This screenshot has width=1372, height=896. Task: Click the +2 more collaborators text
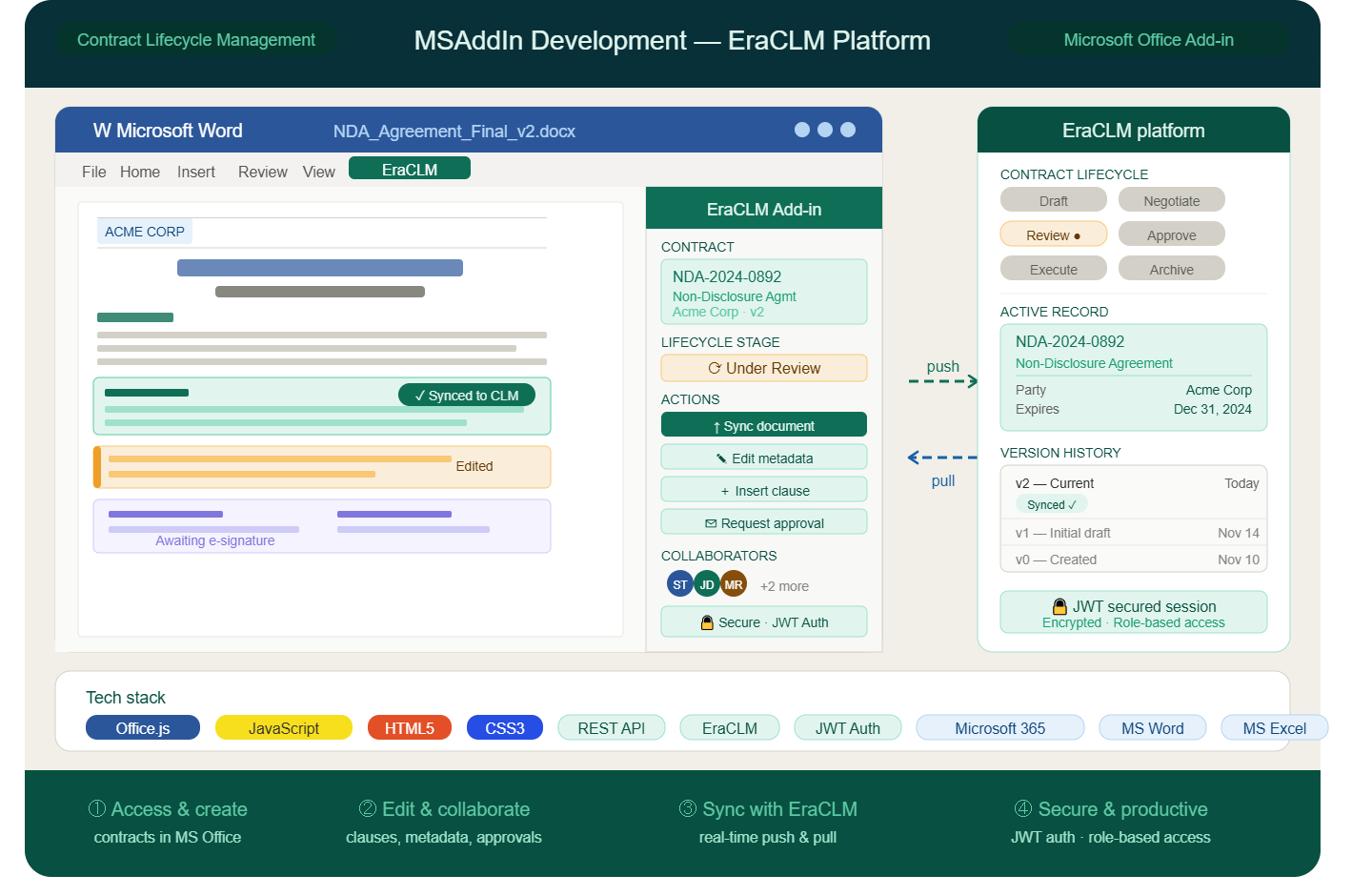click(784, 586)
